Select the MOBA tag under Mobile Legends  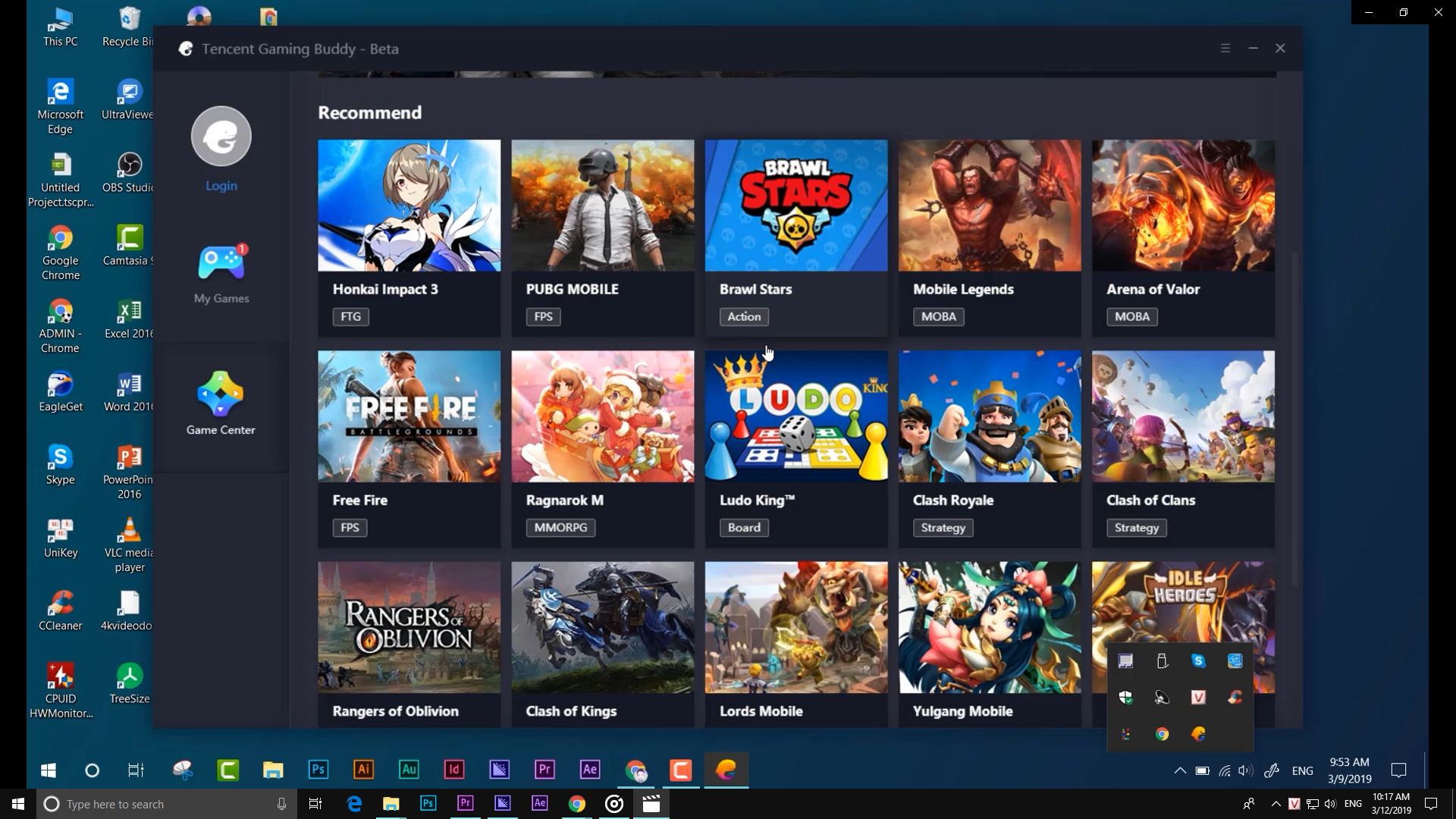click(x=939, y=316)
